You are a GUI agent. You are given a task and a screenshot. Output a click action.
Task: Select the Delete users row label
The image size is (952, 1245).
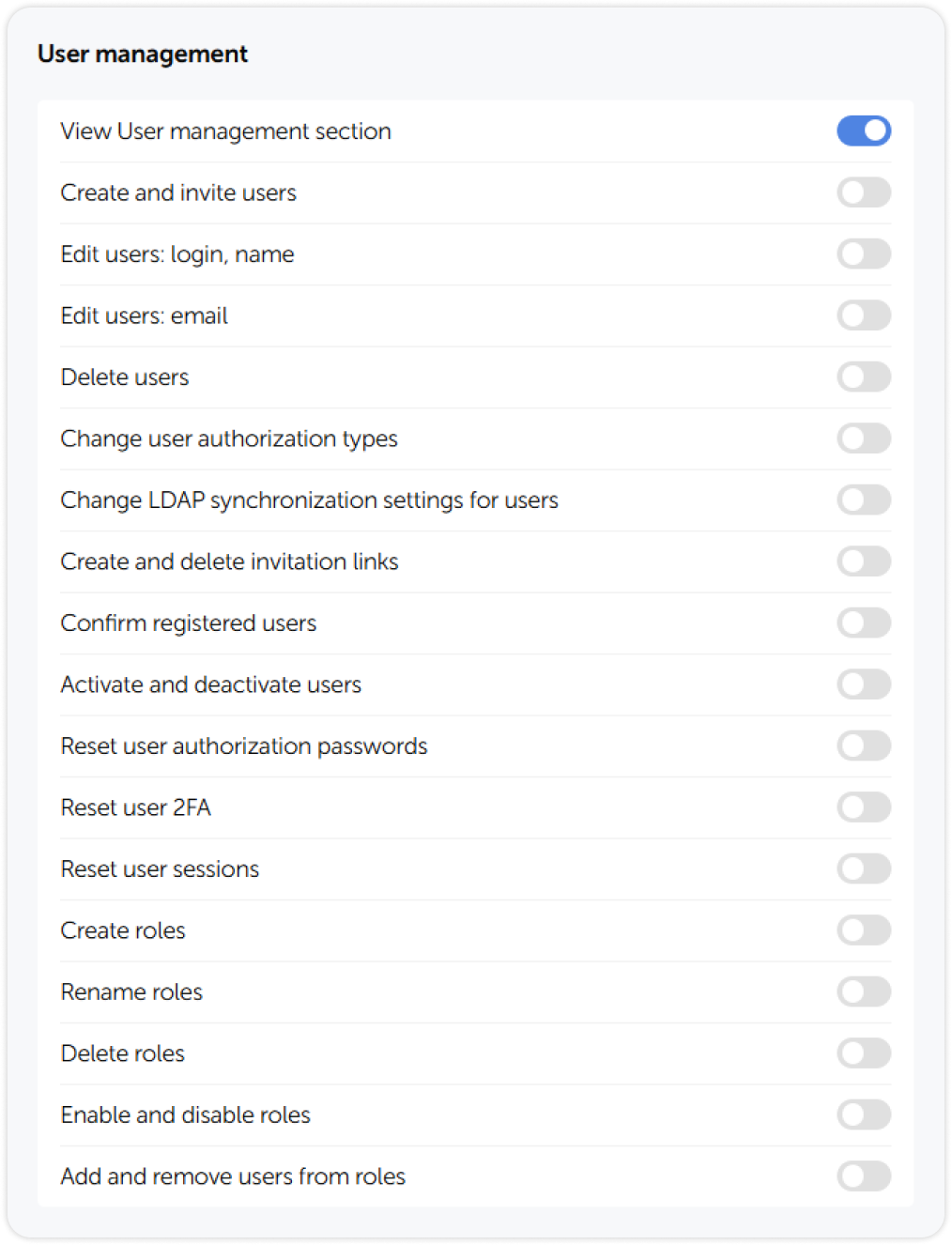(125, 377)
